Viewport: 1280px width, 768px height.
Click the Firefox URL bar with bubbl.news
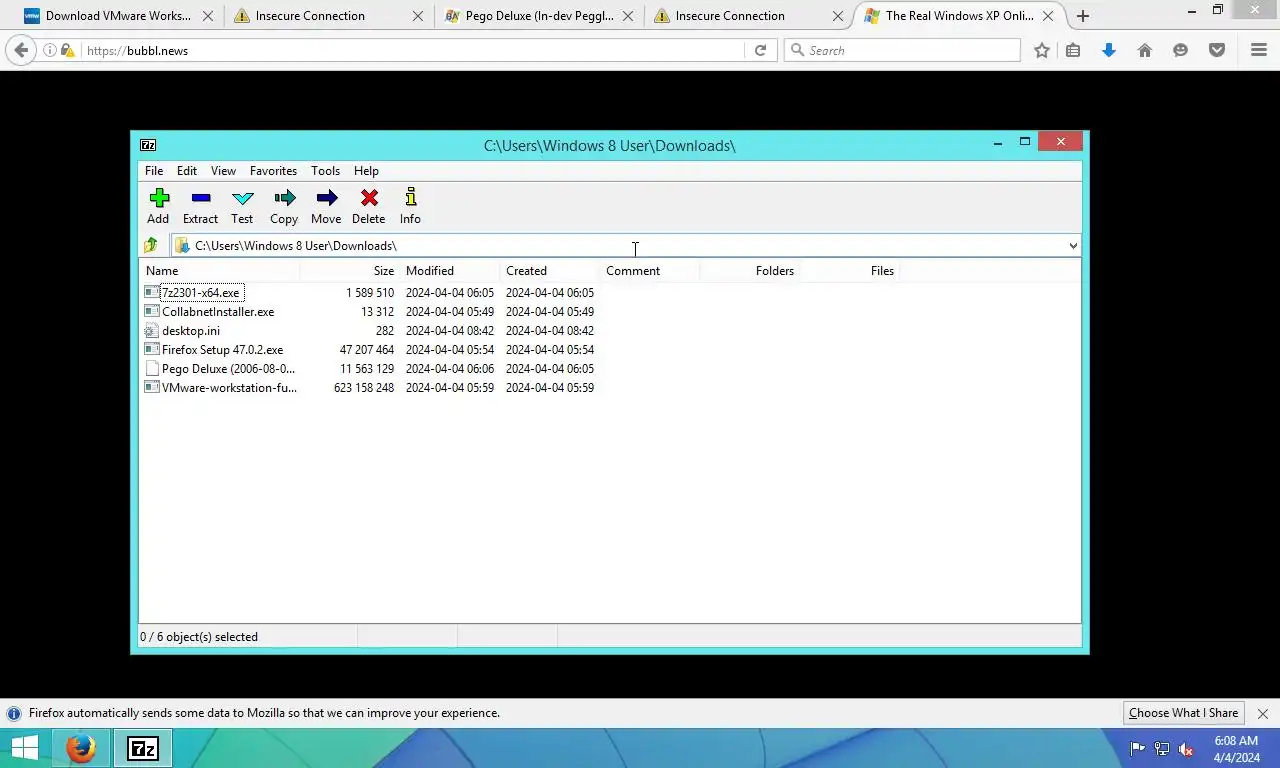pos(414,50)
